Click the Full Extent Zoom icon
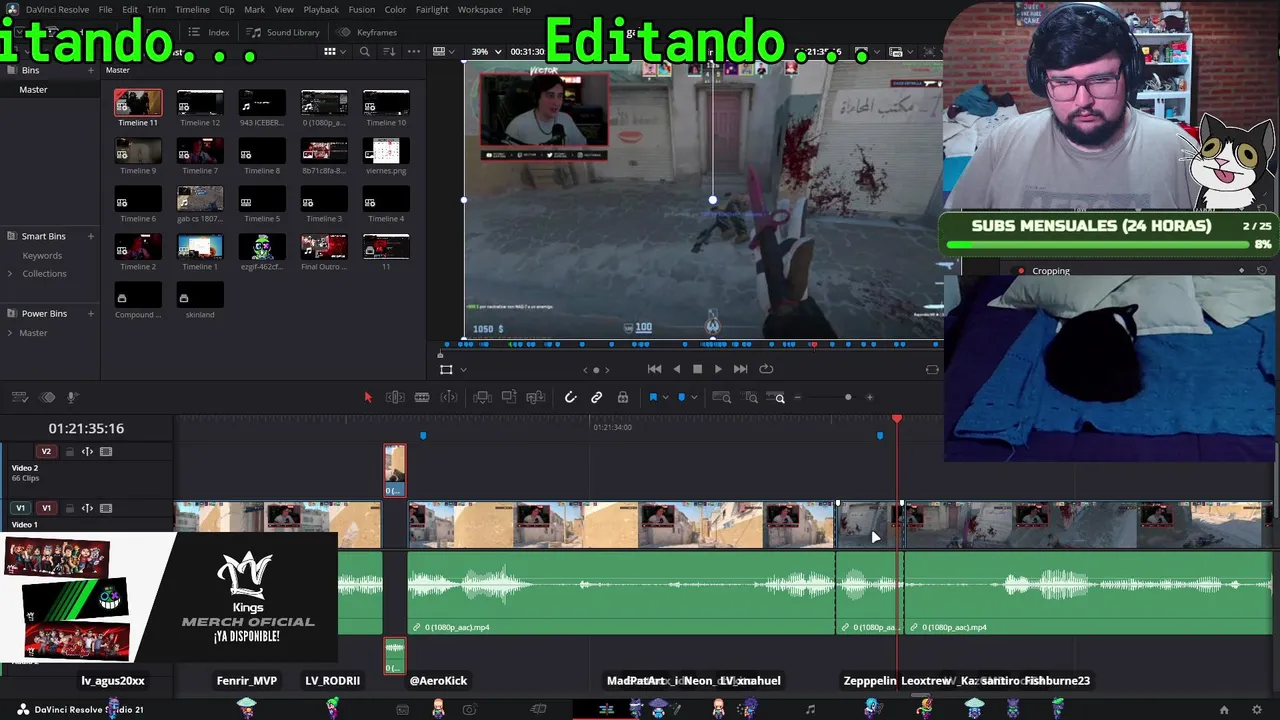Viewport: 1280px width, 720px height. (721, 398)
